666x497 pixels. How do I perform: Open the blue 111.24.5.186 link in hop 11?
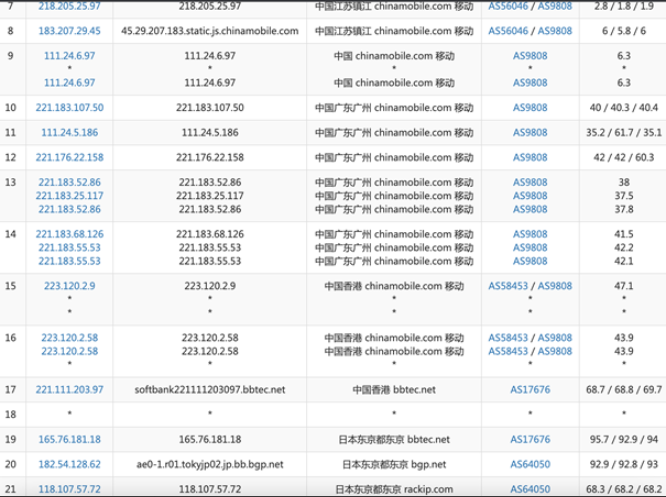pos(69,132)
